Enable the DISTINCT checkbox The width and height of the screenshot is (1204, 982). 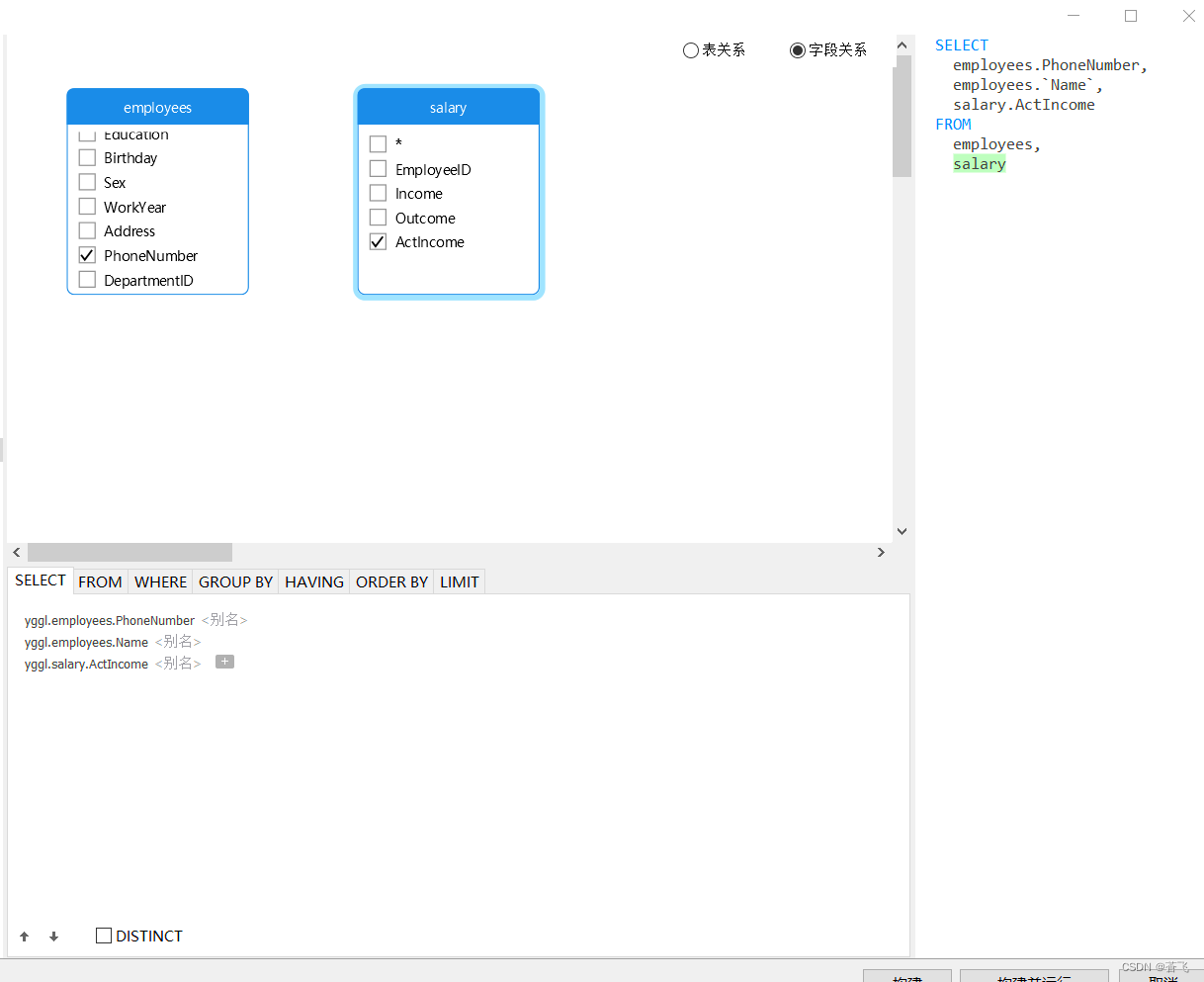(104, 936)
